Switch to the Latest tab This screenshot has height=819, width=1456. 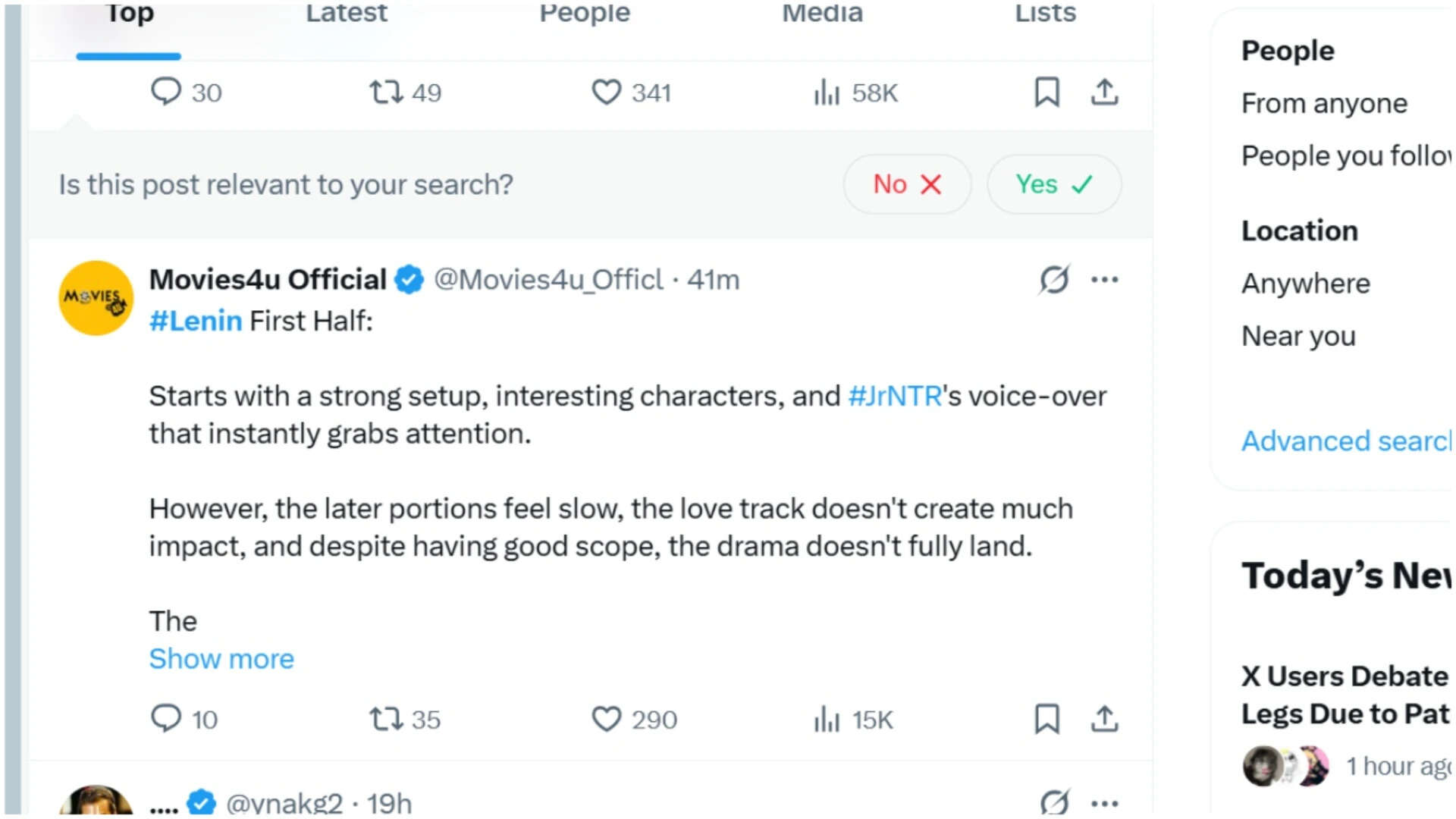pos(346,13)
